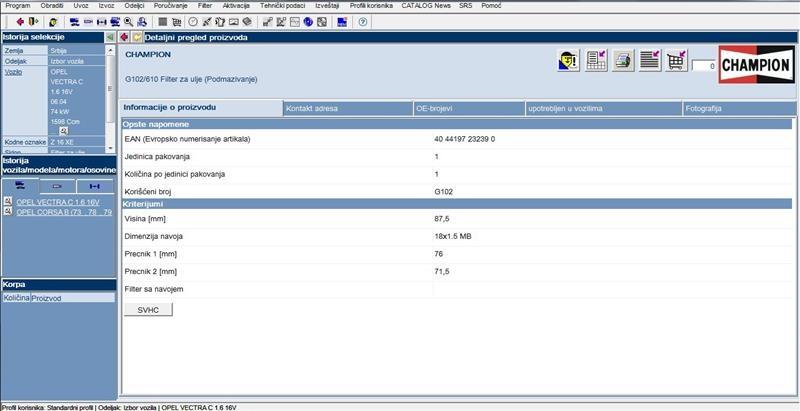Click red back arrow beside Detaljni pregled proizvoda
Viewport: 800px width, 411px height.
124,37
